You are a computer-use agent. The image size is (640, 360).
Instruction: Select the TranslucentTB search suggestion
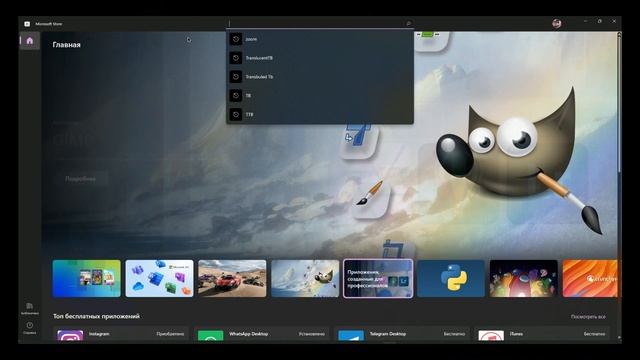(320, 58)
